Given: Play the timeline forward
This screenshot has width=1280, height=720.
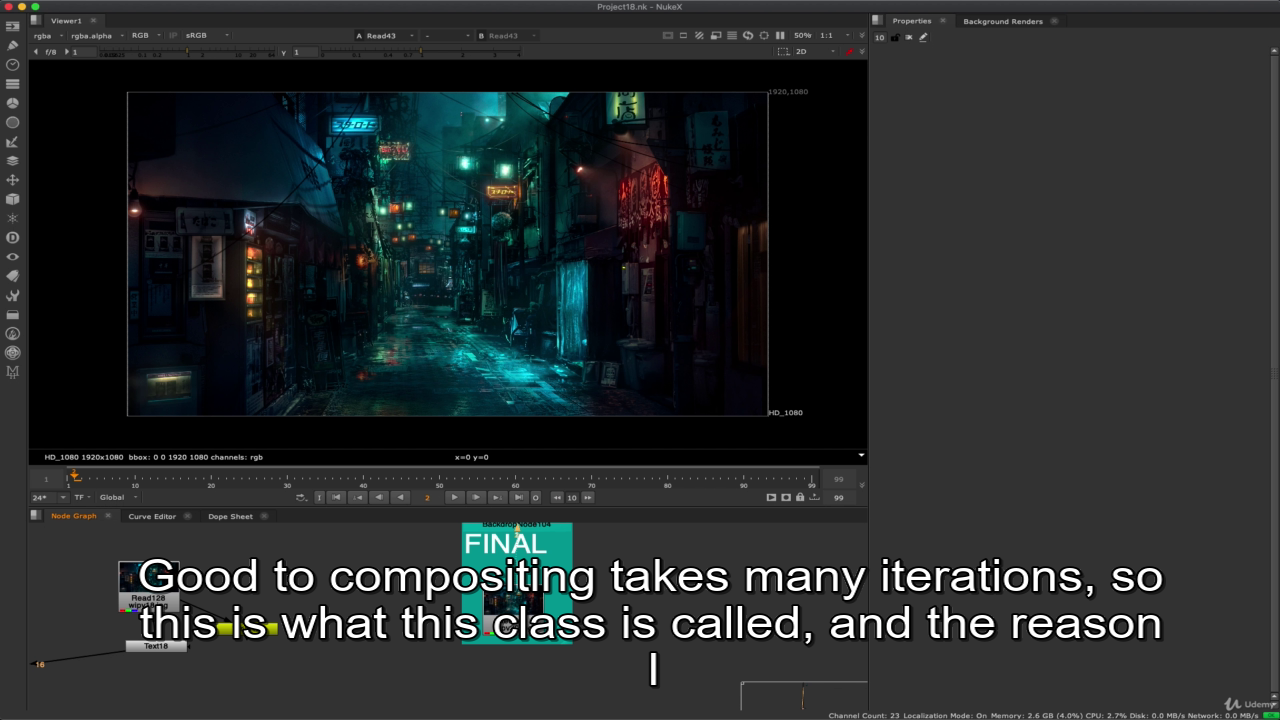Looking at the screenshot, I should pos(454,497).
